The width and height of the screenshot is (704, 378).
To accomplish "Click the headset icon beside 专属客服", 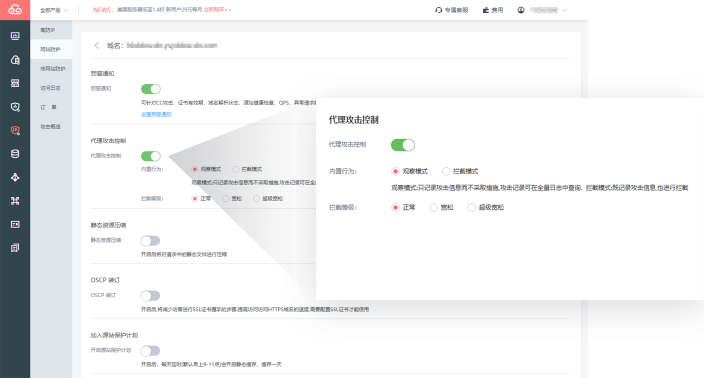I will [438, 10].
